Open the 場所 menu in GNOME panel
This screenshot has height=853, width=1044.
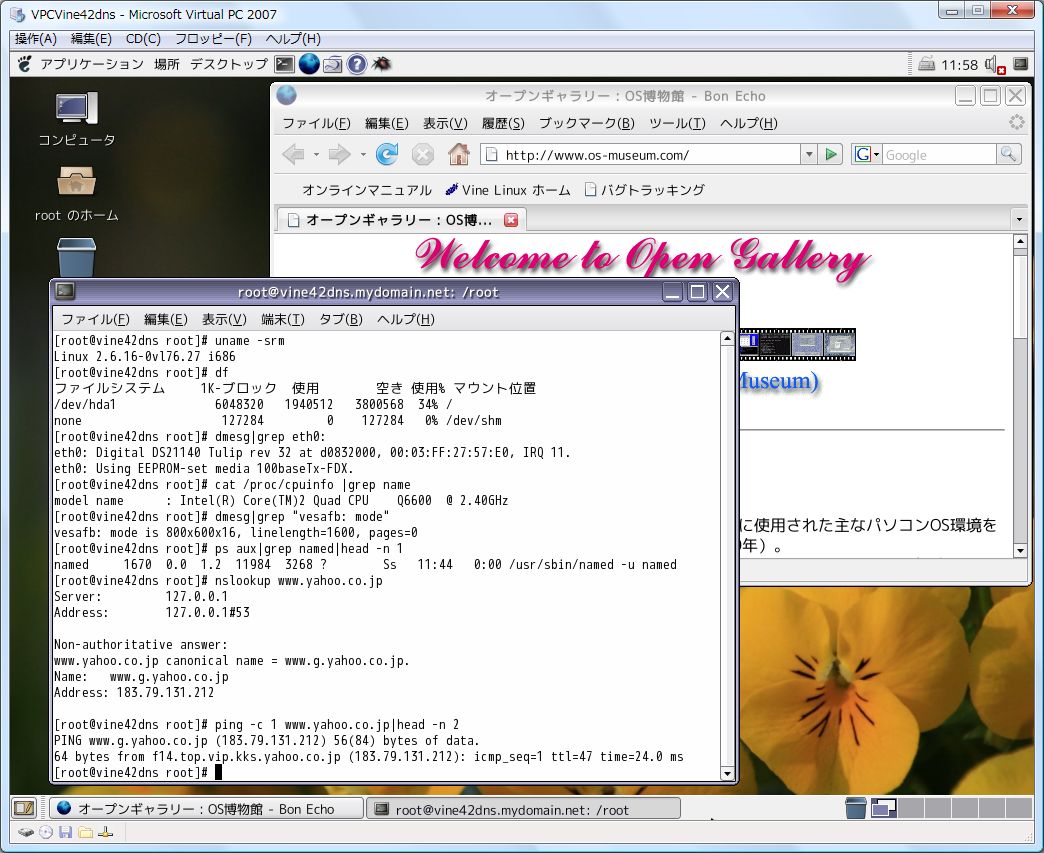[166, 64]
